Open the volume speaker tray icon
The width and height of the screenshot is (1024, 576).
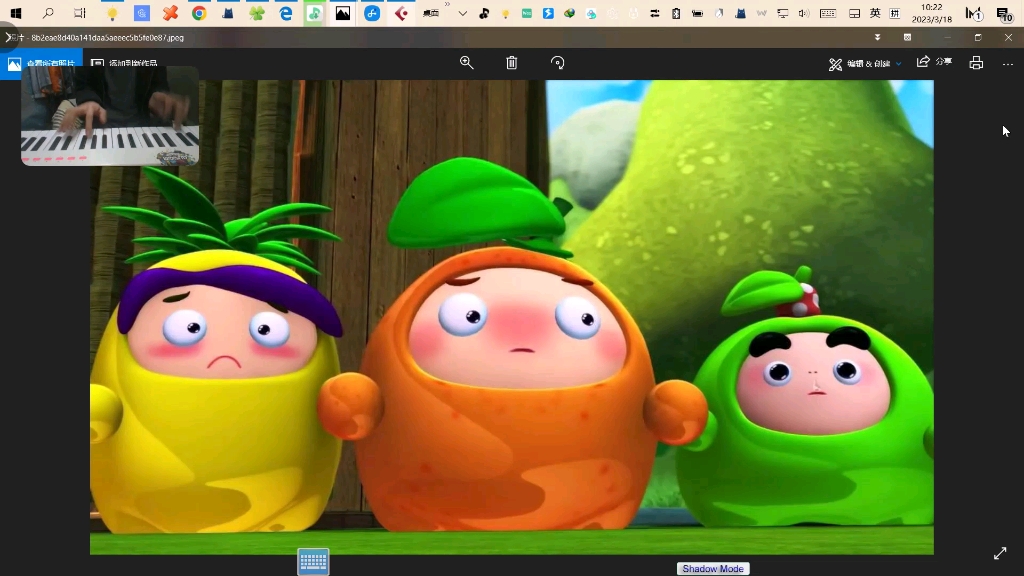804,13
